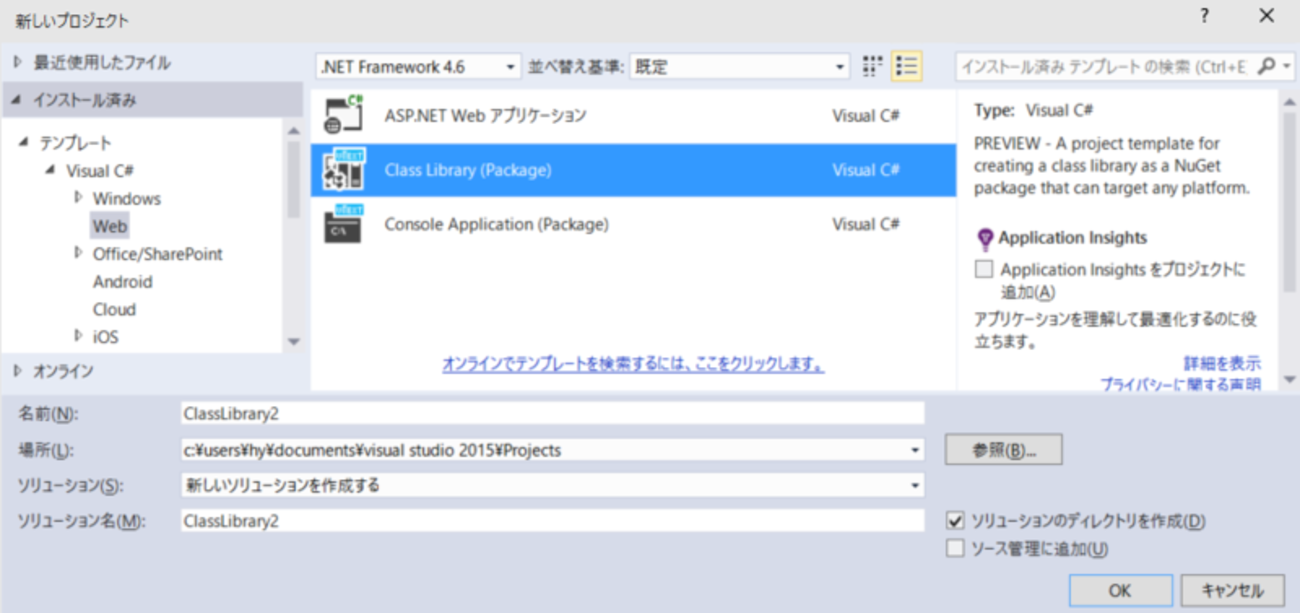Viewport: 1300px width, 613px height.
Task: Click the installed templates search box
Action: [x=1104, y=67]
